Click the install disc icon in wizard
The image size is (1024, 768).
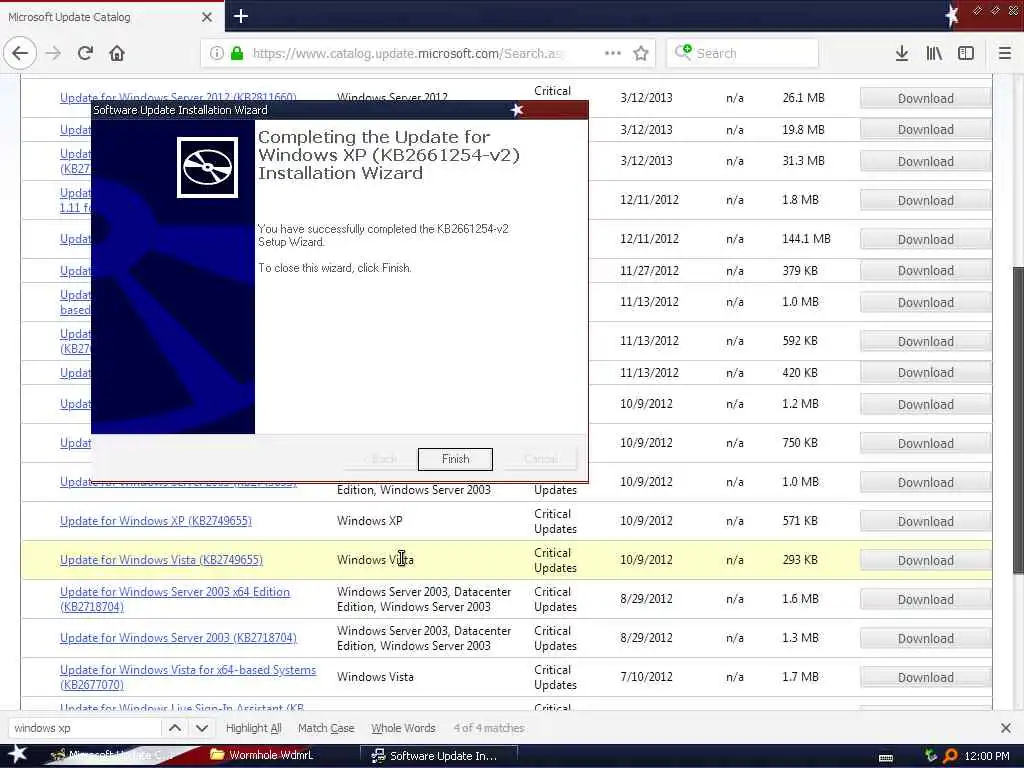(x=207, y=167)
